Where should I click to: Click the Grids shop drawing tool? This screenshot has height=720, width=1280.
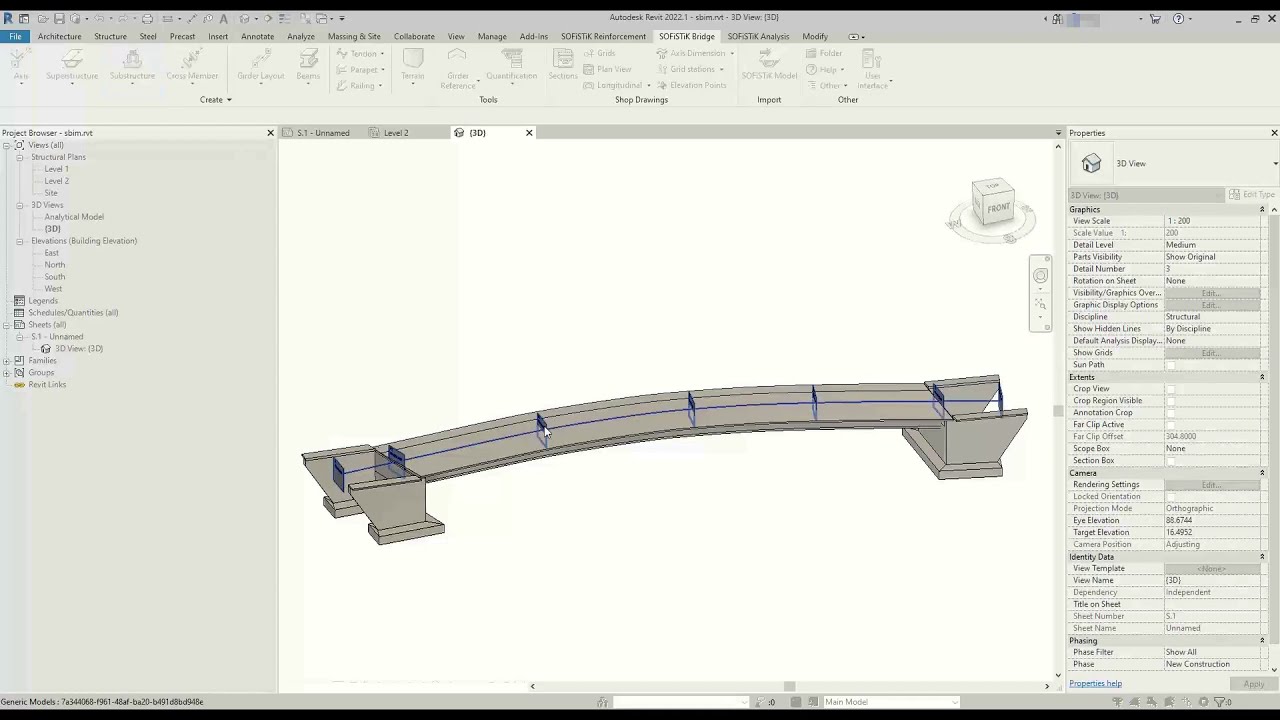[600, 53]
